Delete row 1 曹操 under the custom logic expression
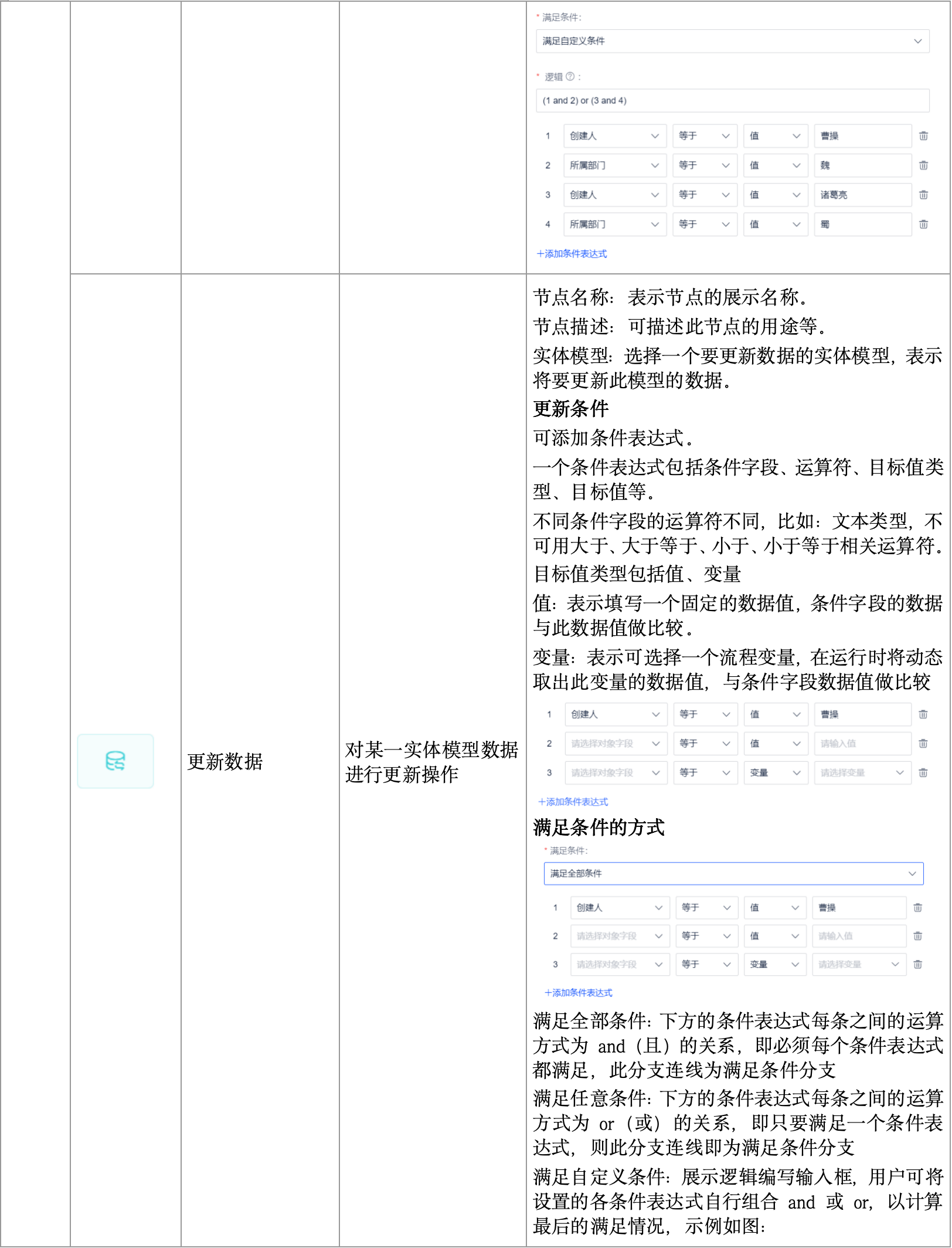Image resolution: width=952 pixels, height=1248 pixels. click(923, 136)
